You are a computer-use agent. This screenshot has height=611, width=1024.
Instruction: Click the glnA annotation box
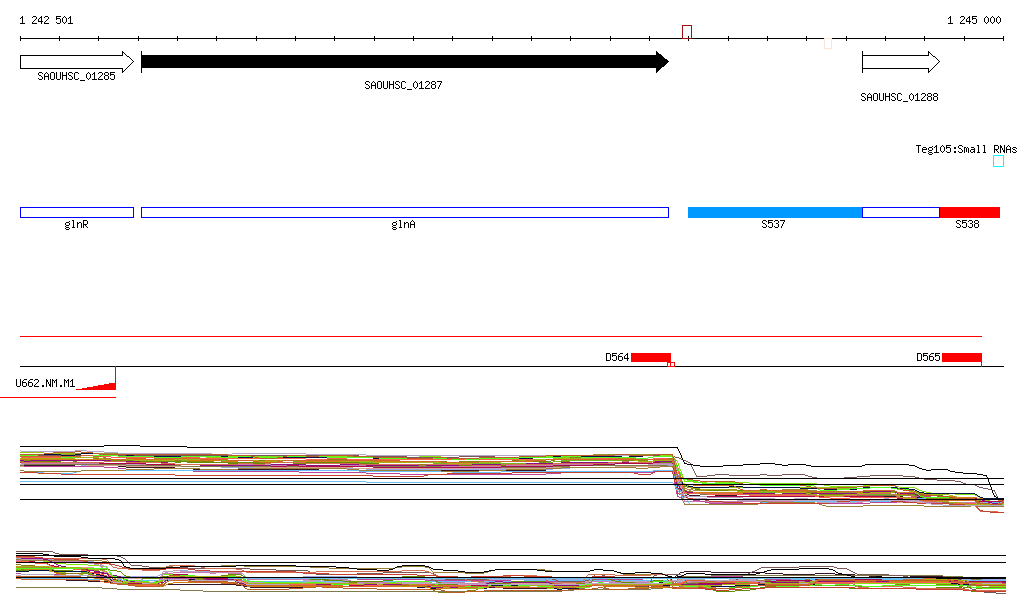click(404, 212)
